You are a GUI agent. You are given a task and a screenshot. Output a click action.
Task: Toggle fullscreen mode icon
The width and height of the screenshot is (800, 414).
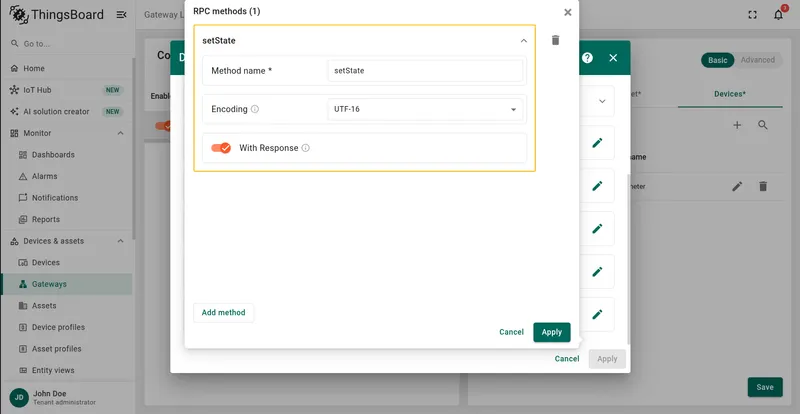coord(752,15)
